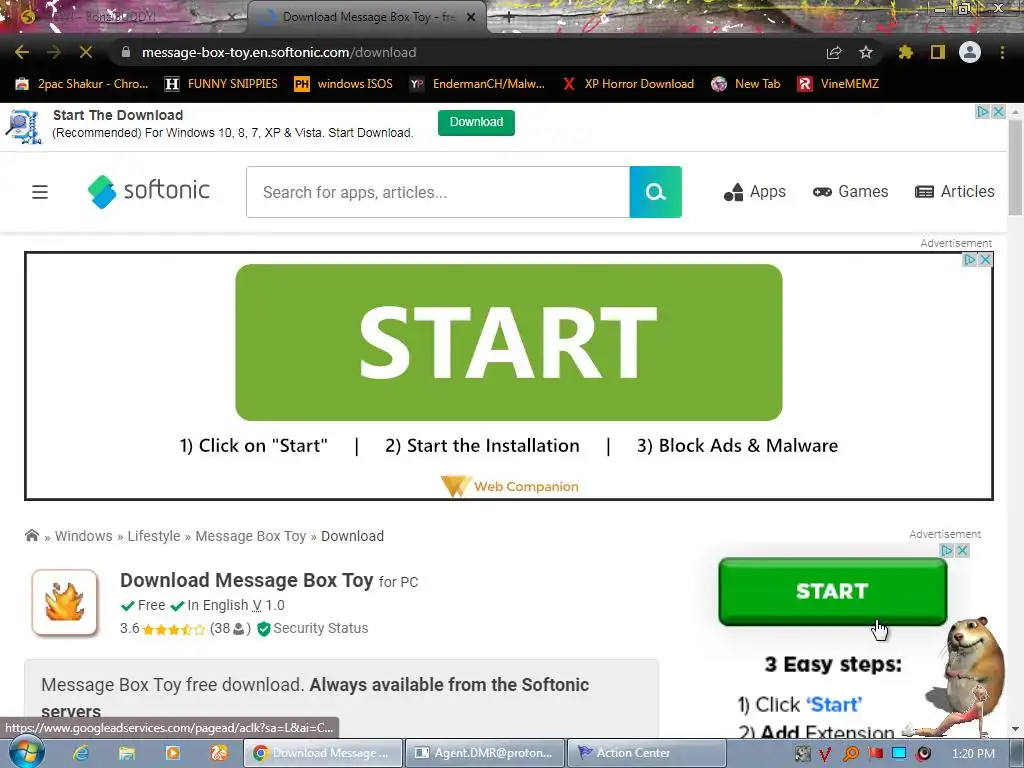Click the red V tray icon
Image resolution: width=1024 pixels, height=768 pixels.
click(x=825, y=754)
